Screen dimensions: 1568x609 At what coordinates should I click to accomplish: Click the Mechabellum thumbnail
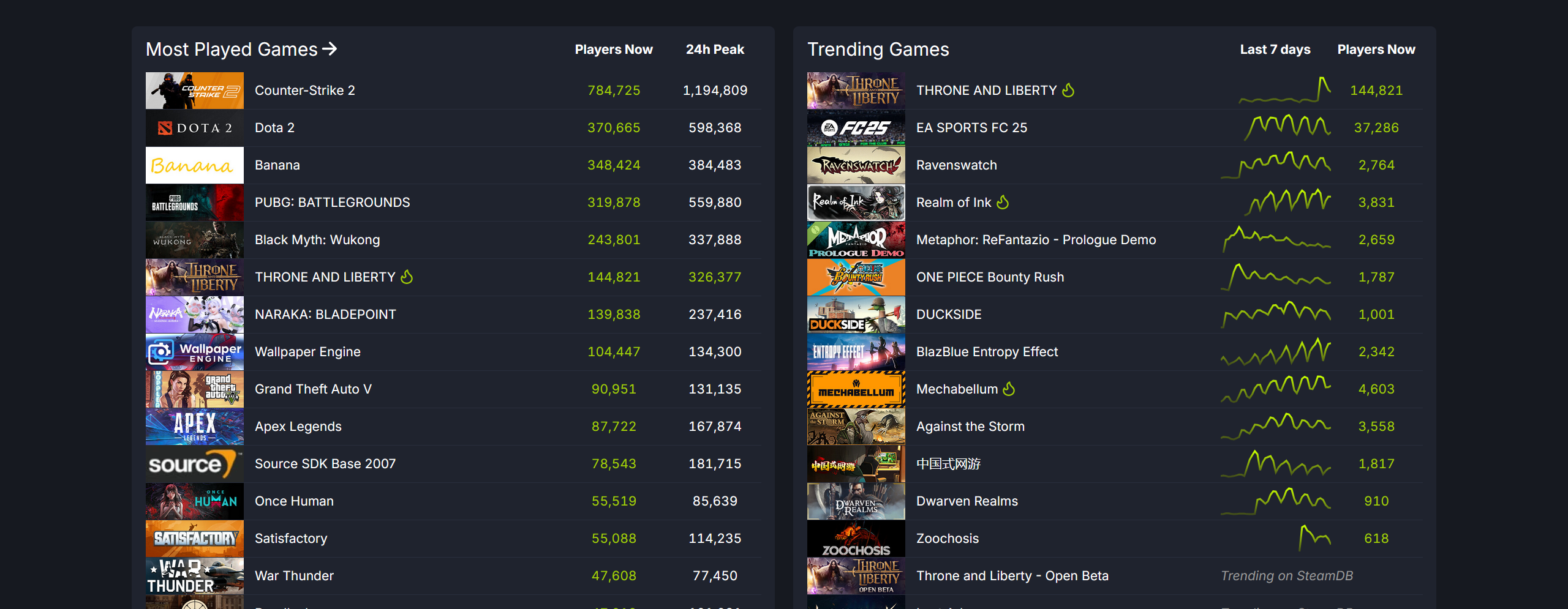click(x=856, y=389)
